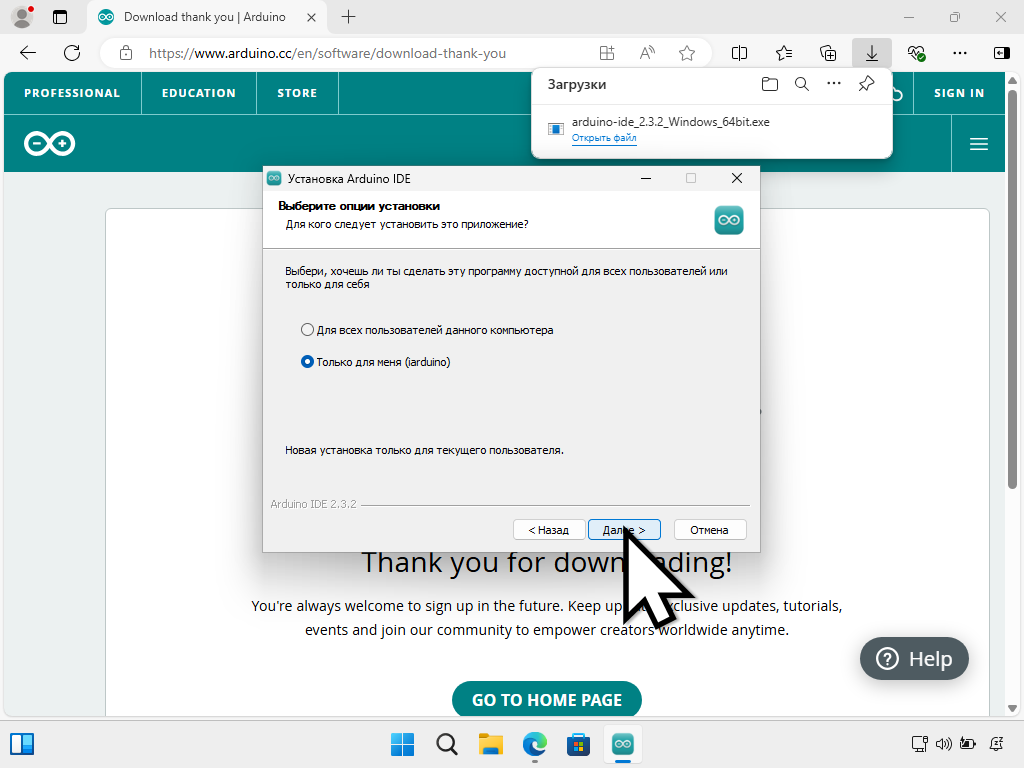Viewport: 1024px width, 768px height.
Task: Open a new browser tab
Action: coord(349,17)
